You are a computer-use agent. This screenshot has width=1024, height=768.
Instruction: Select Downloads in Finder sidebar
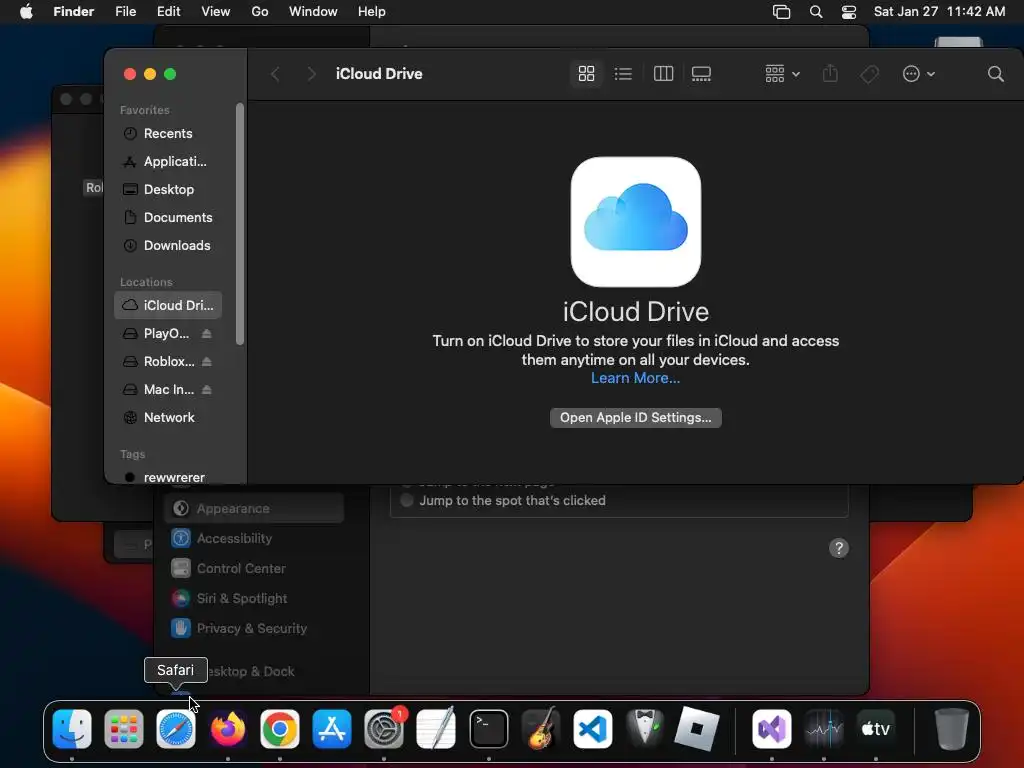(168, 246)
